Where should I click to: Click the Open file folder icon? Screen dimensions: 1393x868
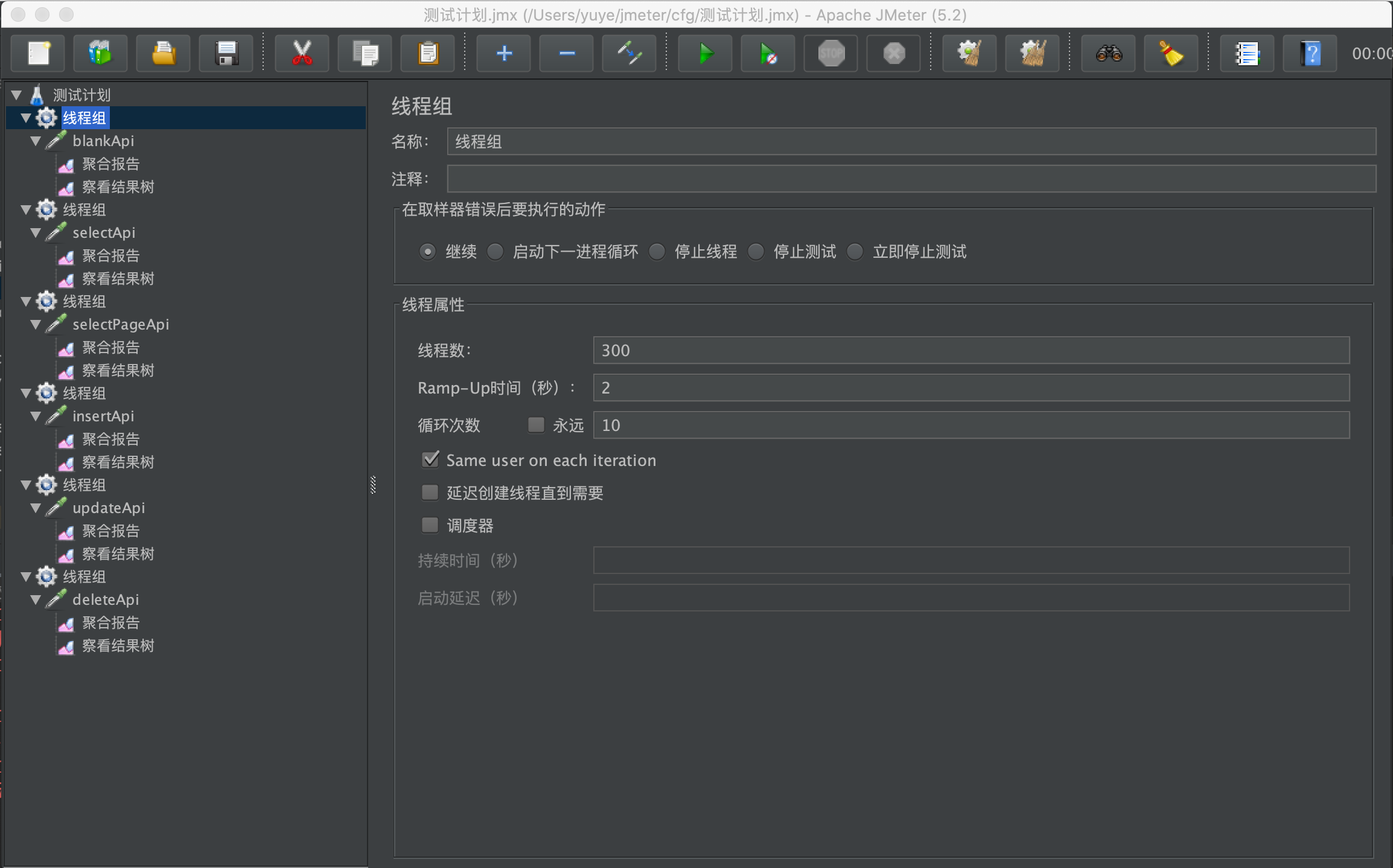[163, 54]
